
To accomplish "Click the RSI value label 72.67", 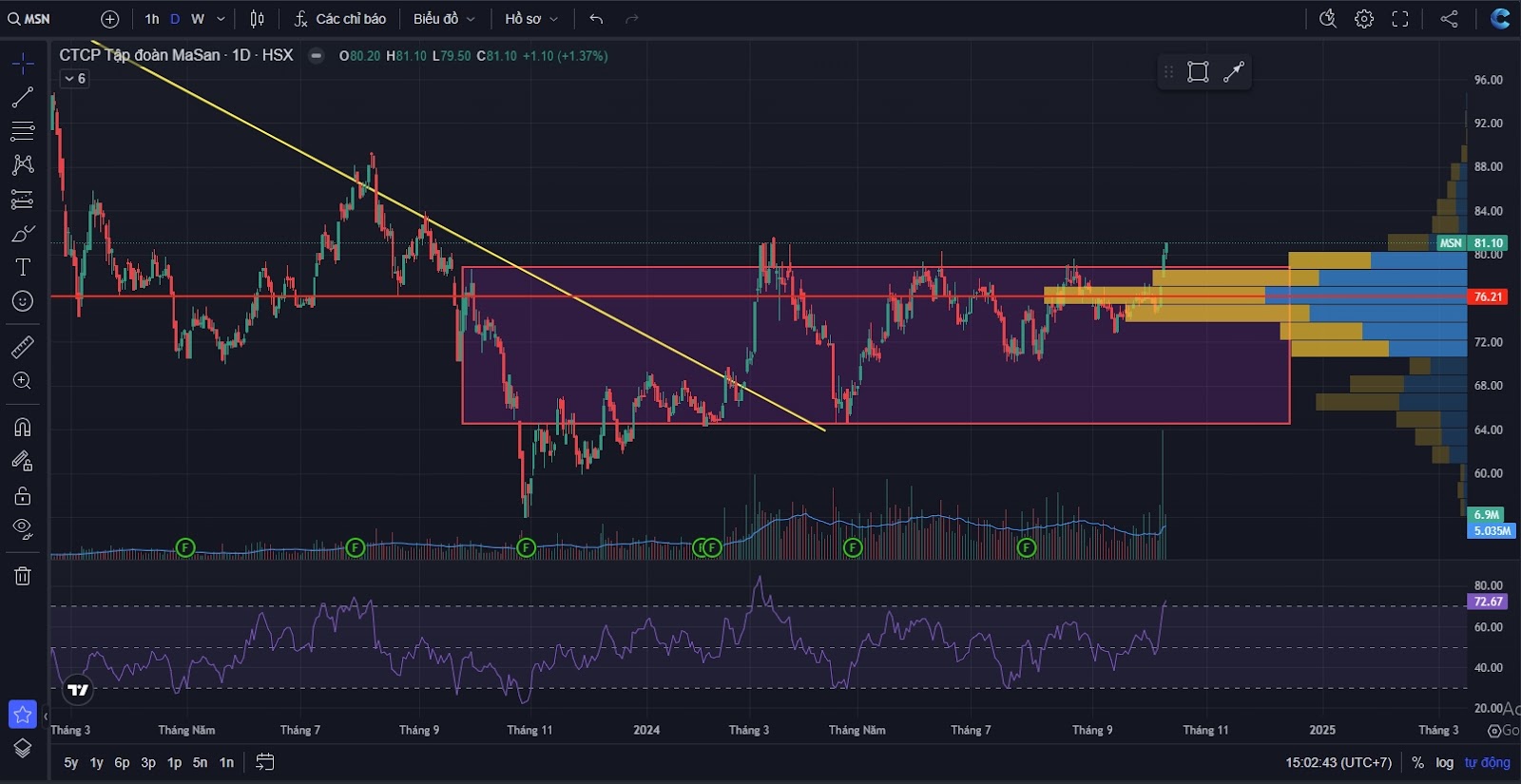I will (x=1488, y=602).
